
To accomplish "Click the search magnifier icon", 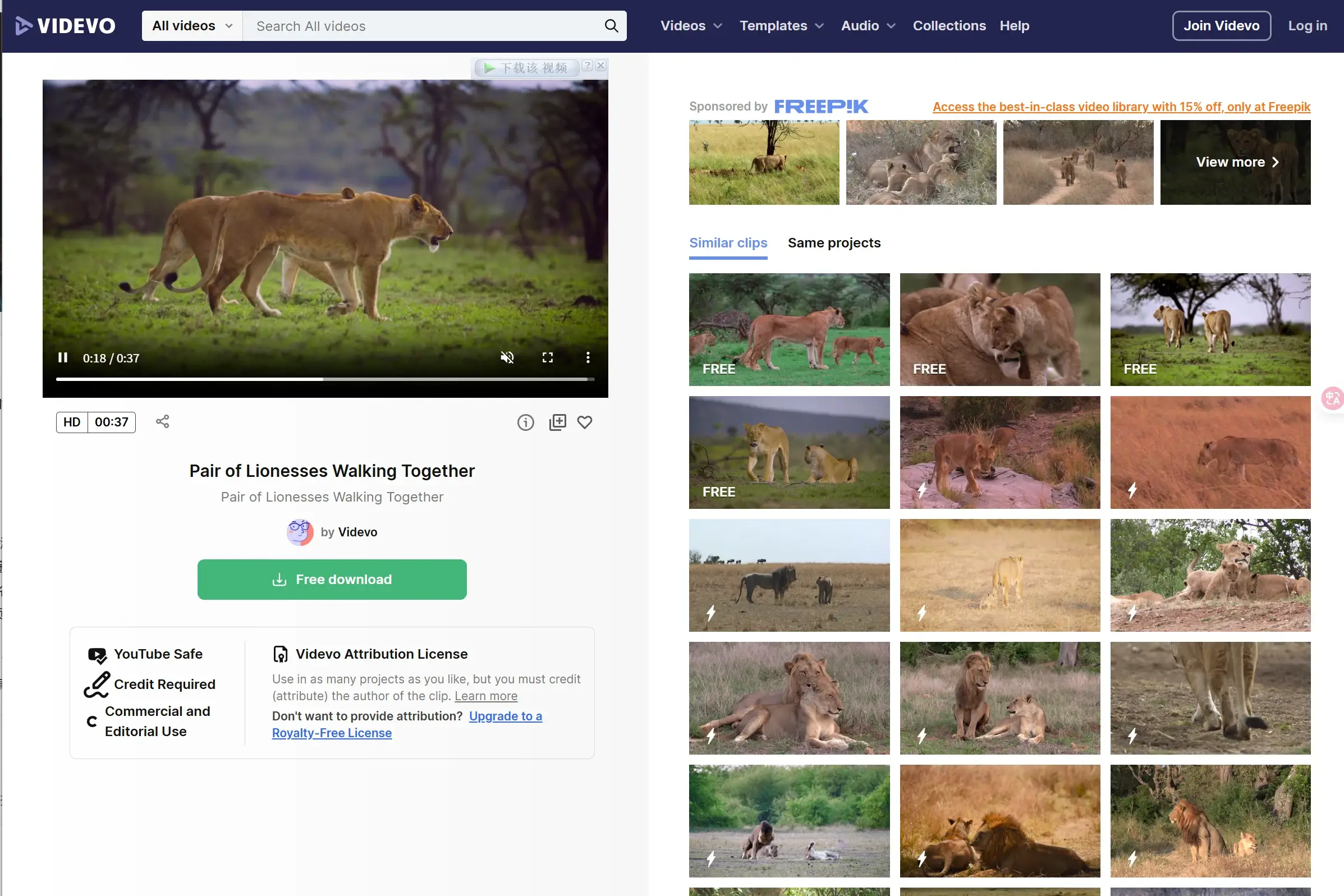I will coord(611,26).
